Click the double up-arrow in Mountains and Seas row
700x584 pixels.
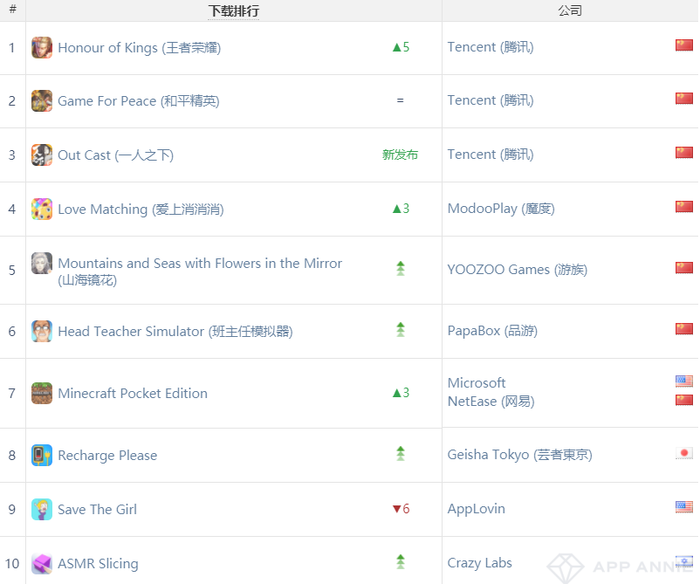(x=400, y=268)
